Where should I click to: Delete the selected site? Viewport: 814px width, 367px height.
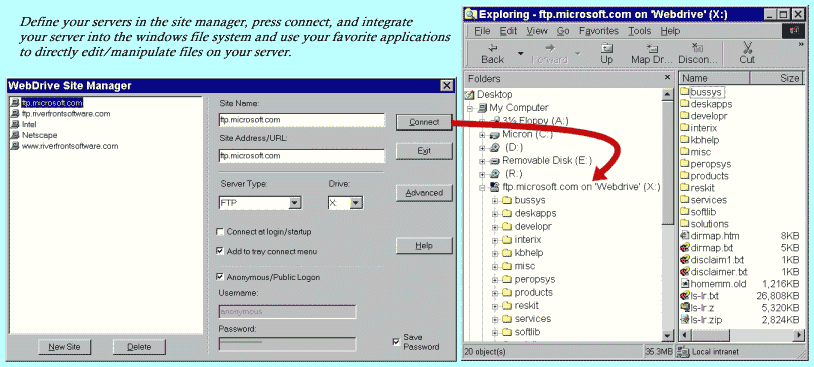(139, 347)
